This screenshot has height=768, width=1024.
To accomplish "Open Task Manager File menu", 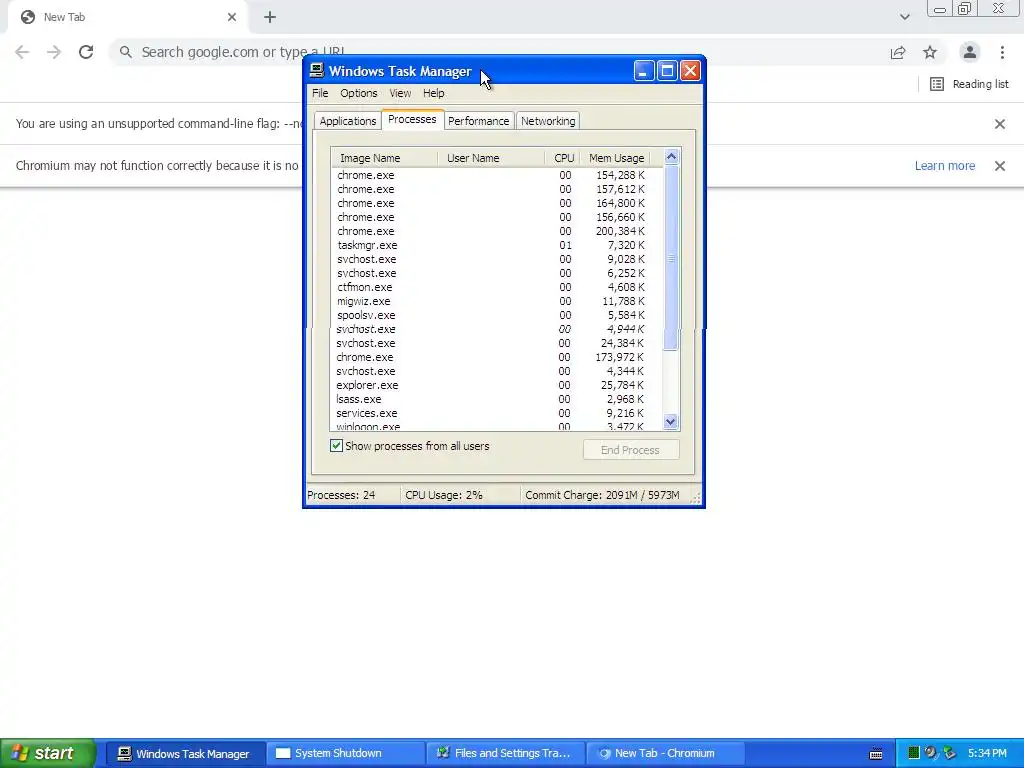I will 320,93.
